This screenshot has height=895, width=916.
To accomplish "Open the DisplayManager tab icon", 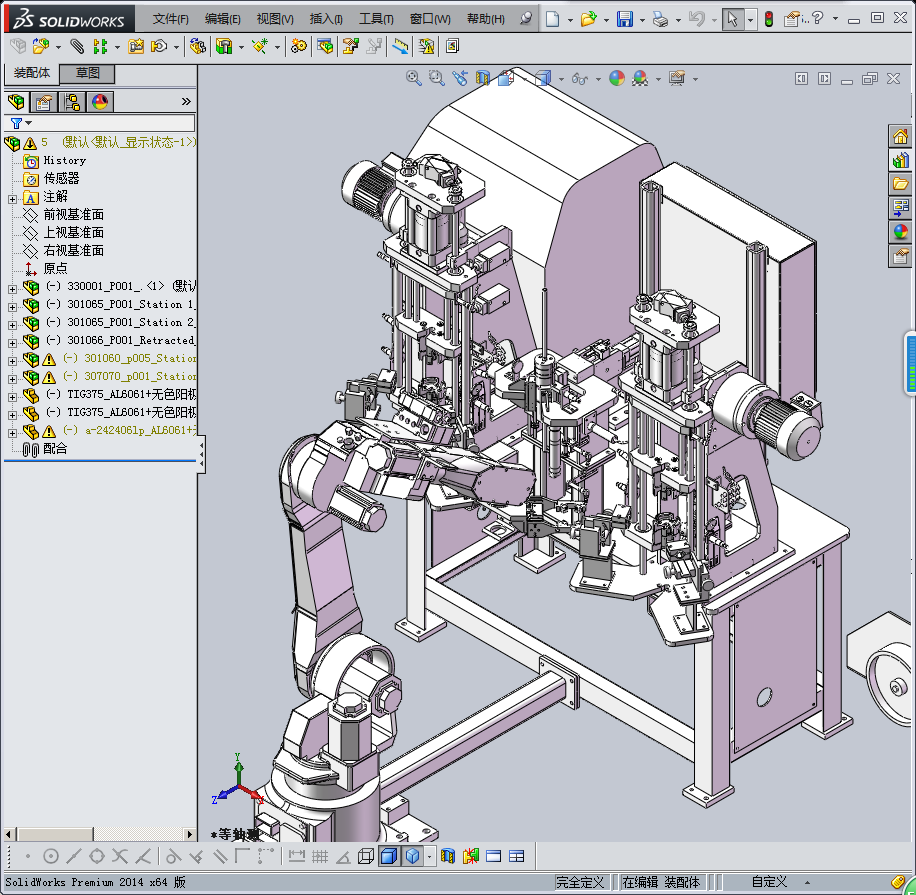I will point(100,102).
